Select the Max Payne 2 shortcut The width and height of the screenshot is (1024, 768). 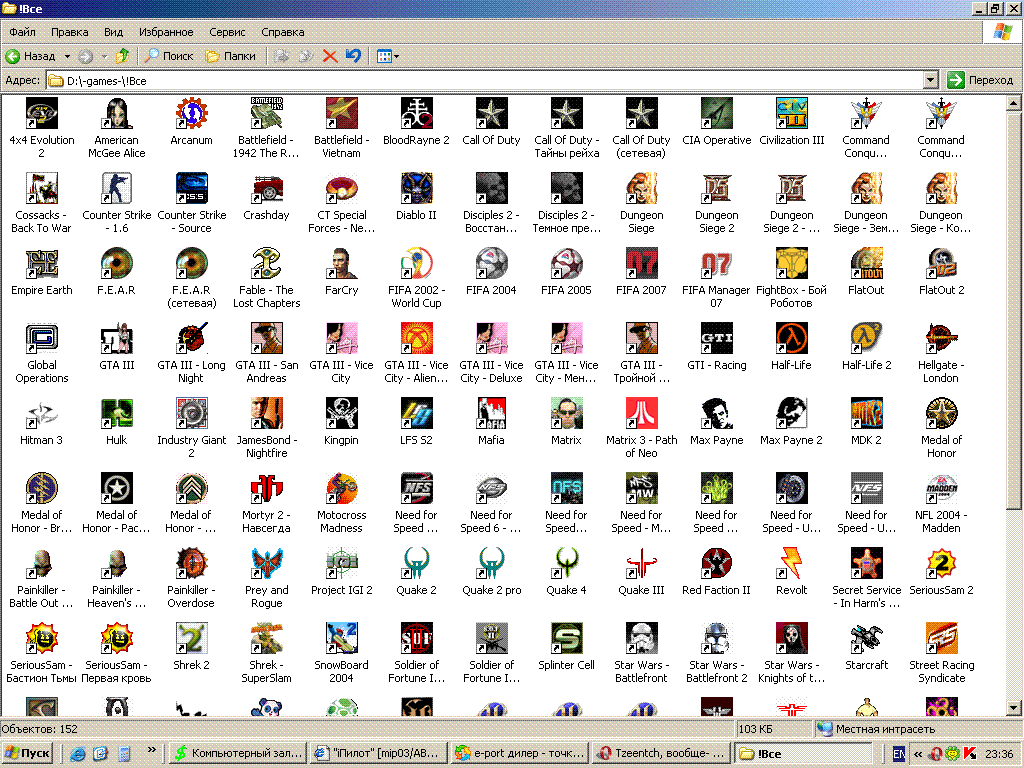pos(791,413)
